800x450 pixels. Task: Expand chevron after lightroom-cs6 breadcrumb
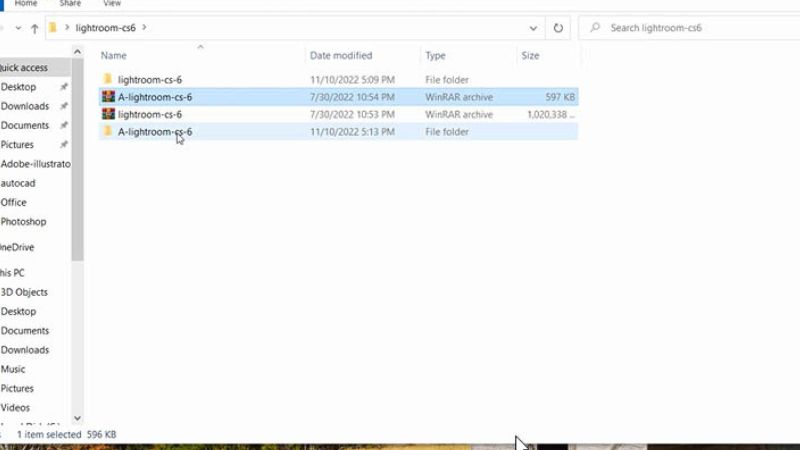(x=144, y=28)
